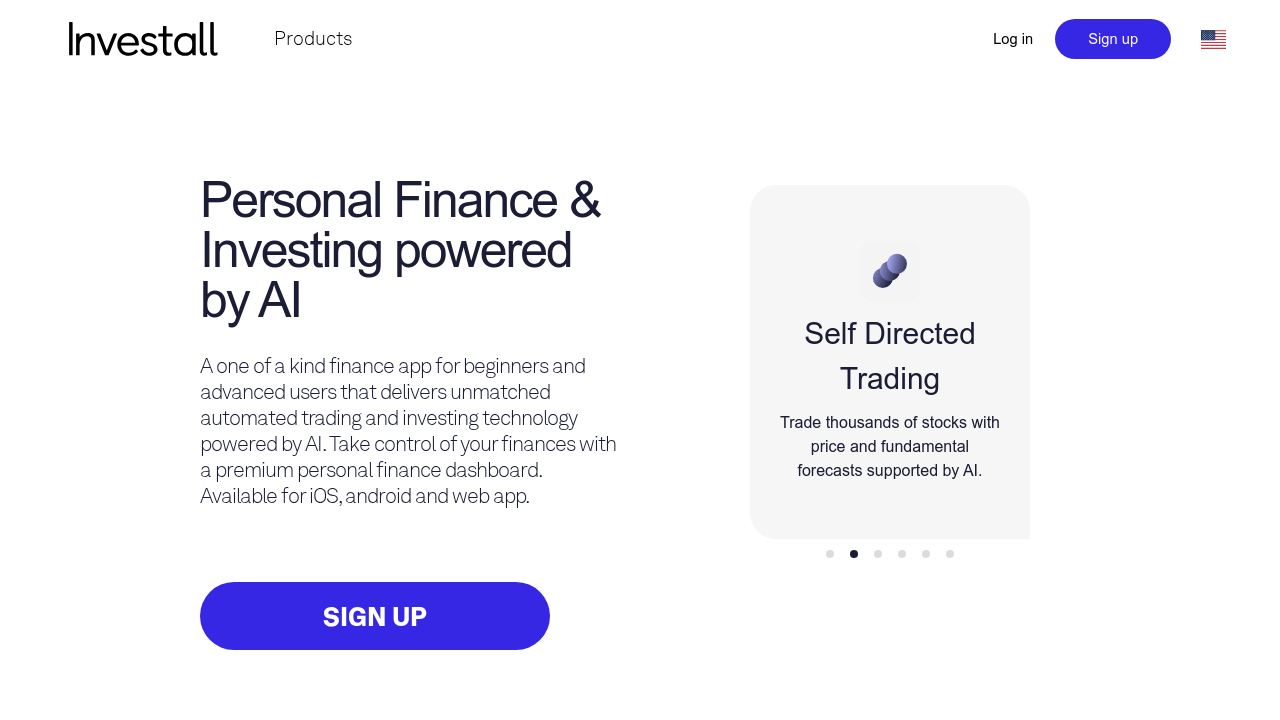Click the AI forecasts description text on the card

click(889, 446)
